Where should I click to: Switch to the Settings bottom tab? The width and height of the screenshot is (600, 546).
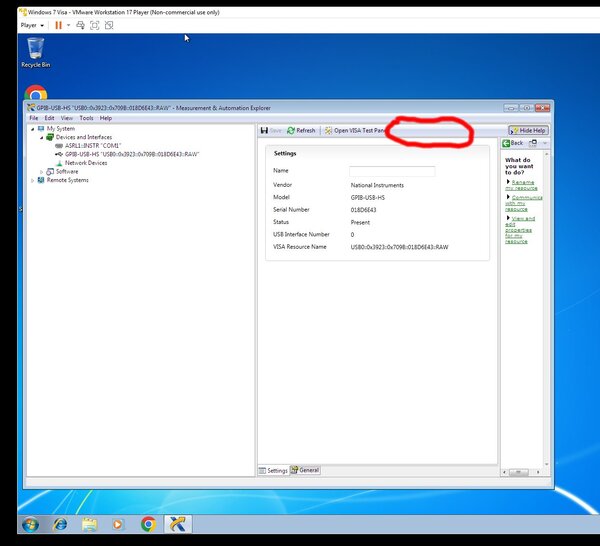pos(273,470)
